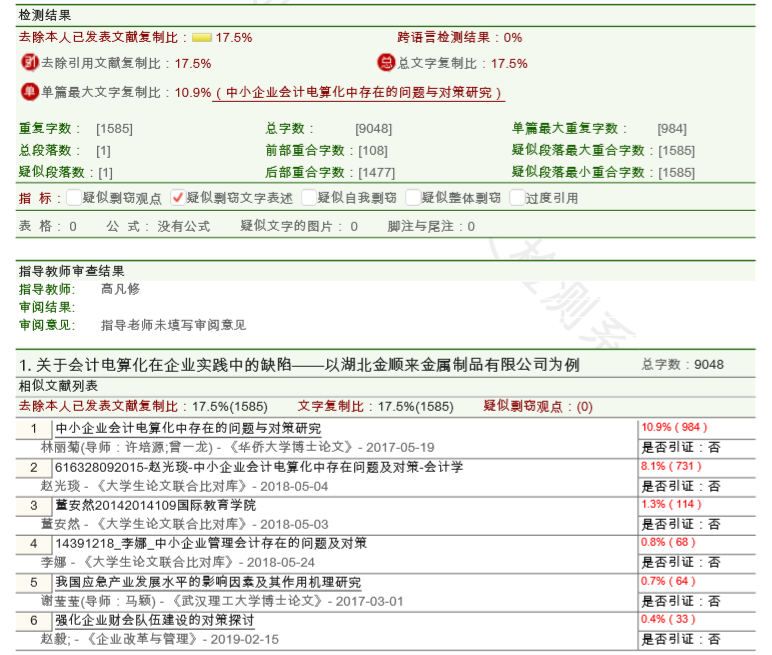Check the 疑似剽窃观点 checkbox

coord(73,197)
